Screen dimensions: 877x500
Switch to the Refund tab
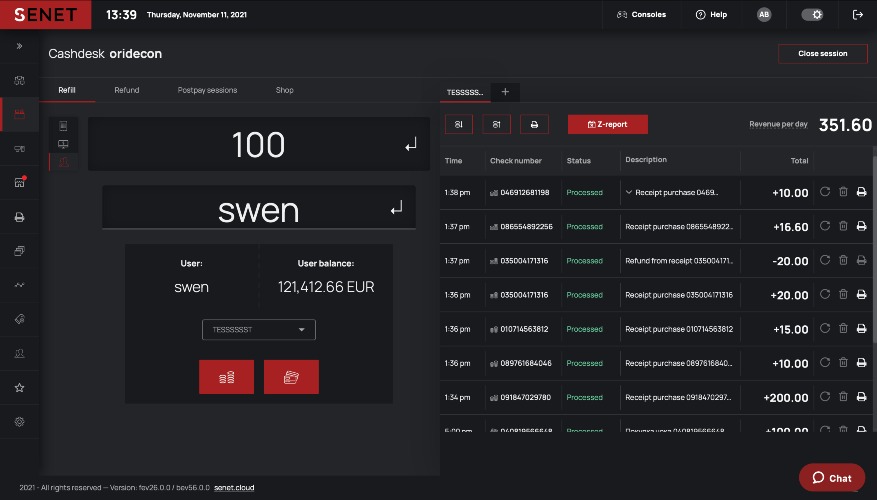pyautogui.click(x=127, y=90)
